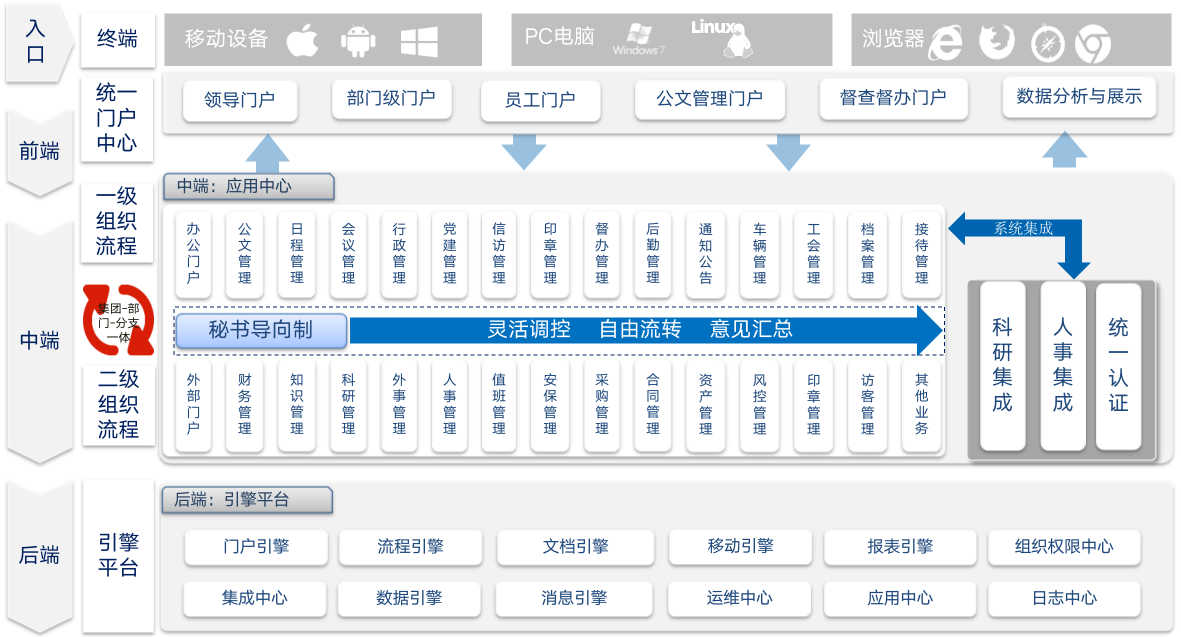
Task: Select the 财务管理 application tile
Action: 245,404
